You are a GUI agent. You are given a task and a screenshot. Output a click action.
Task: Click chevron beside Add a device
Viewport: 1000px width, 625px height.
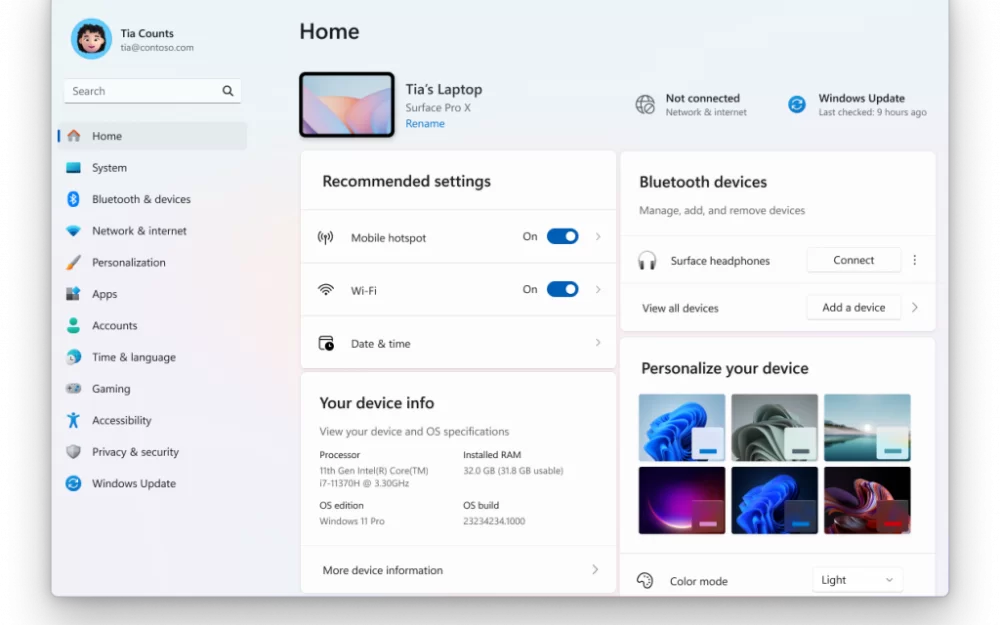tap(915, 307)
